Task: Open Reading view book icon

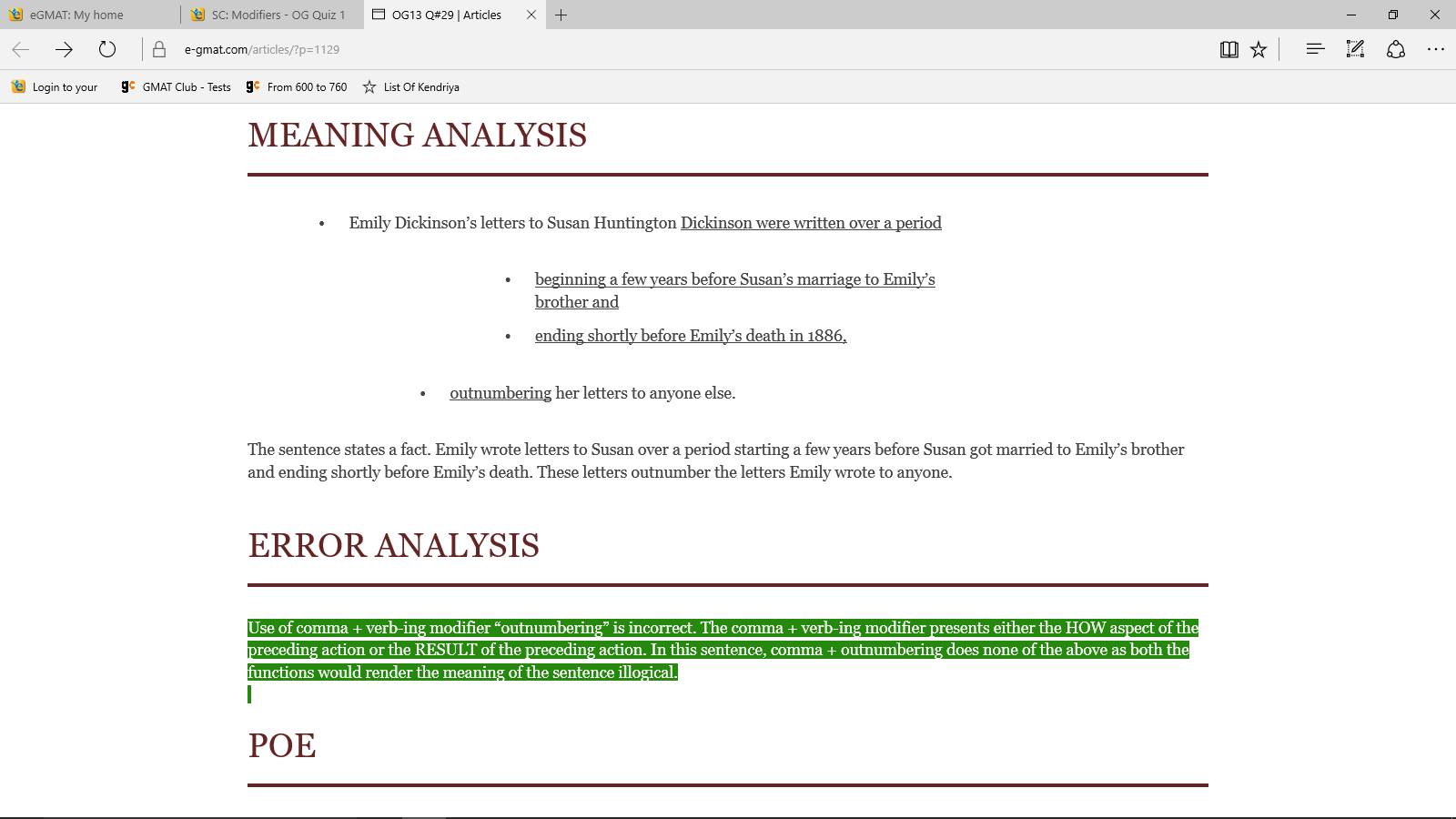Action: click(x=1228, y=49)
